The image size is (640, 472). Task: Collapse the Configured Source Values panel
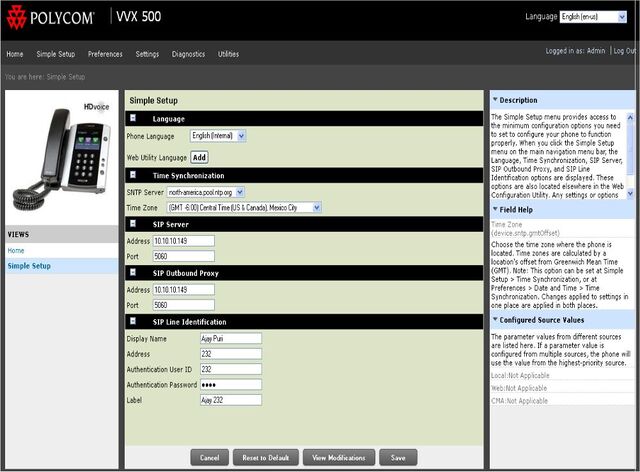493,319
